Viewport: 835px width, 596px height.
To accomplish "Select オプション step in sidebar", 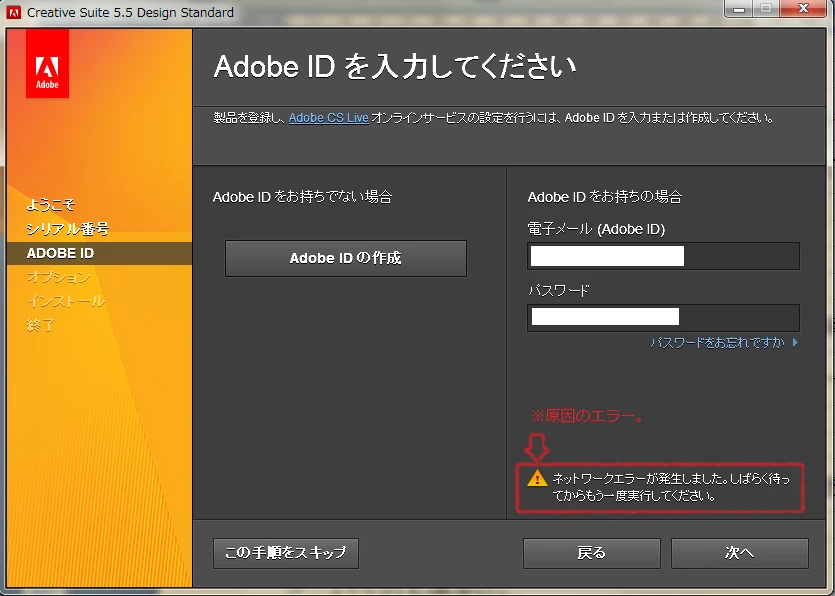I will 59,277.
